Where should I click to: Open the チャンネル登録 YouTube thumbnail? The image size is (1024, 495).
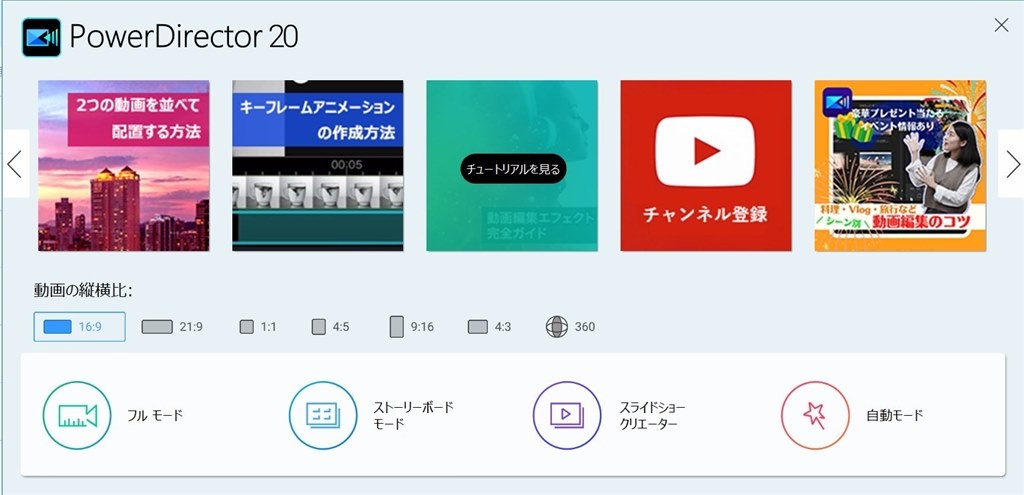click(x=705, y=165)
